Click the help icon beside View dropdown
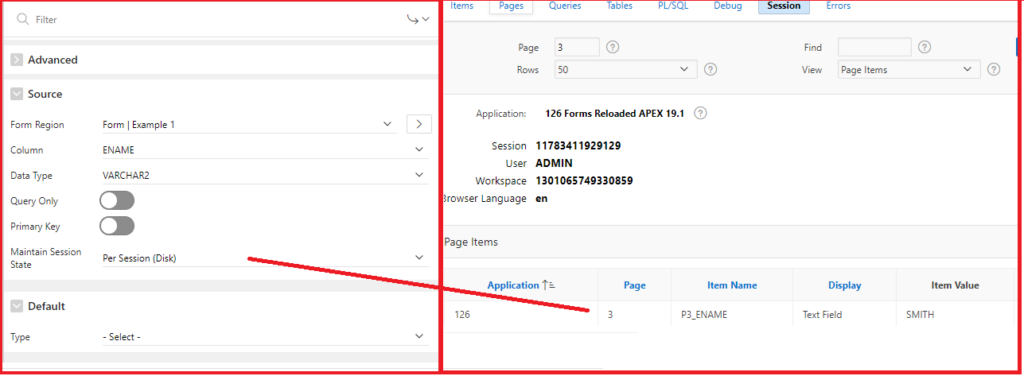 point(994,69)
